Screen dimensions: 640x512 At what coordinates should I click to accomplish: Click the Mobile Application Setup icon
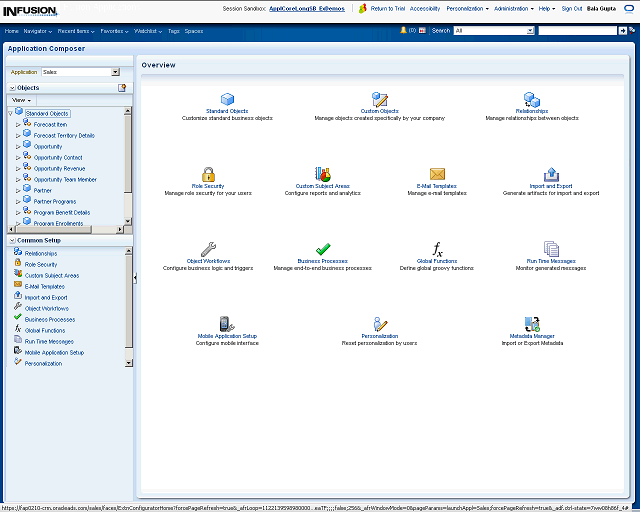click(x=227, y=324)
